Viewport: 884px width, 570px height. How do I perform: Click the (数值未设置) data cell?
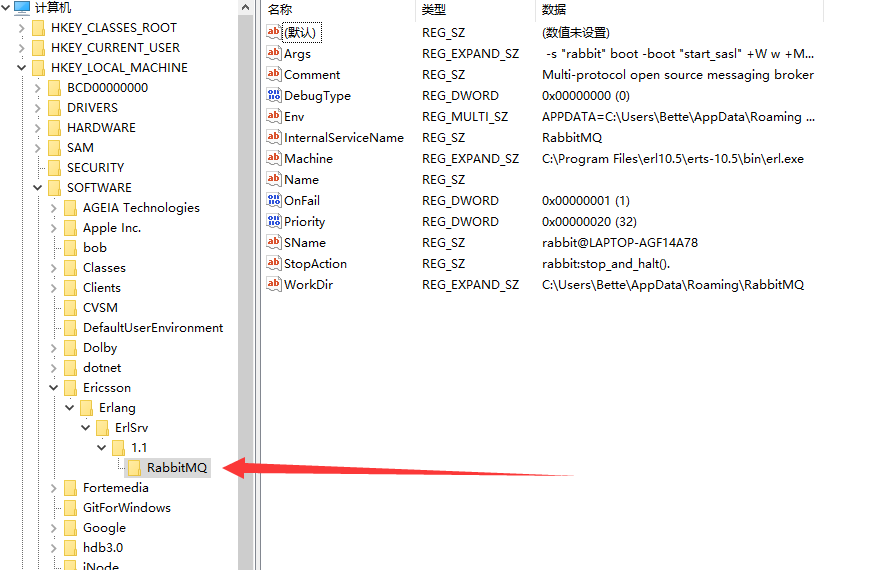(576, 33)
